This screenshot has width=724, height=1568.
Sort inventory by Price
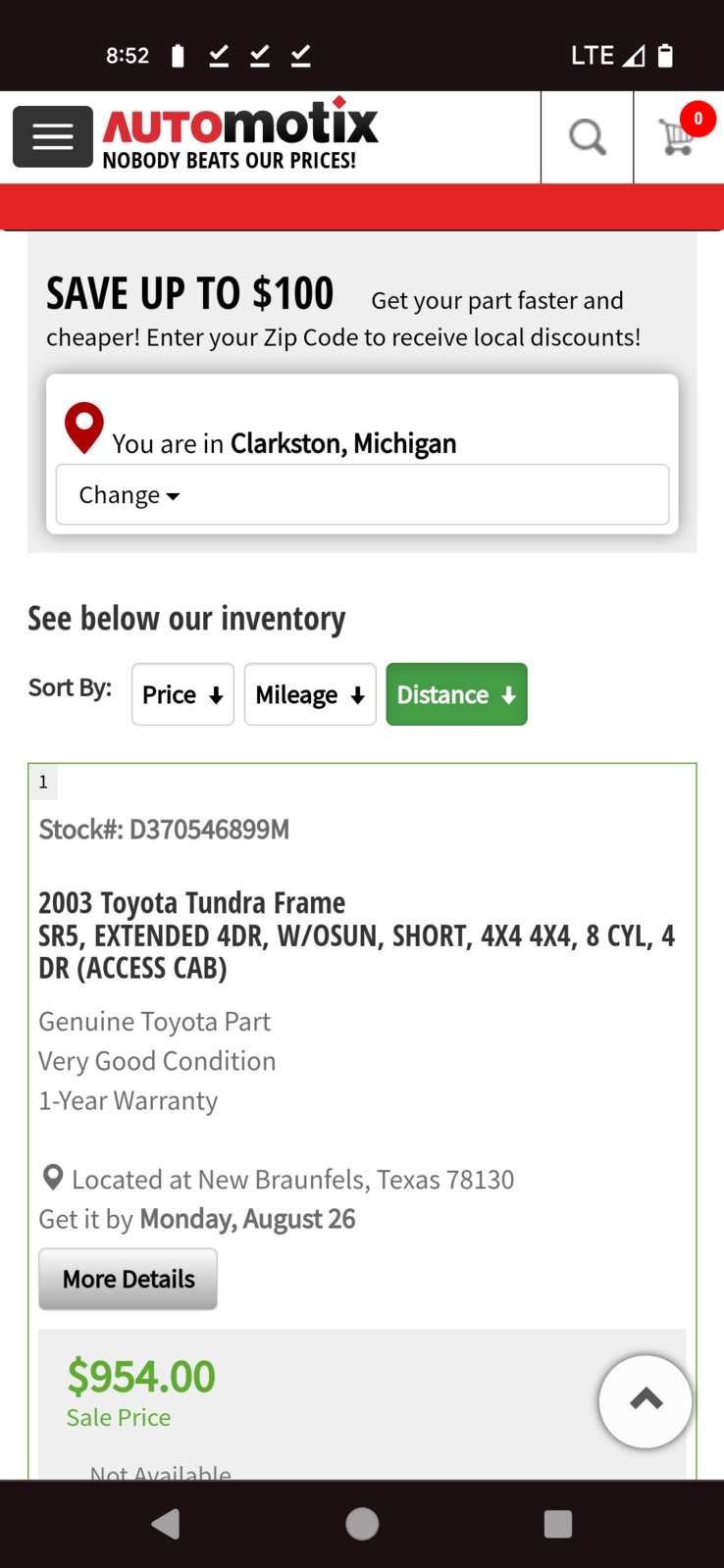[x=182, y=694]
